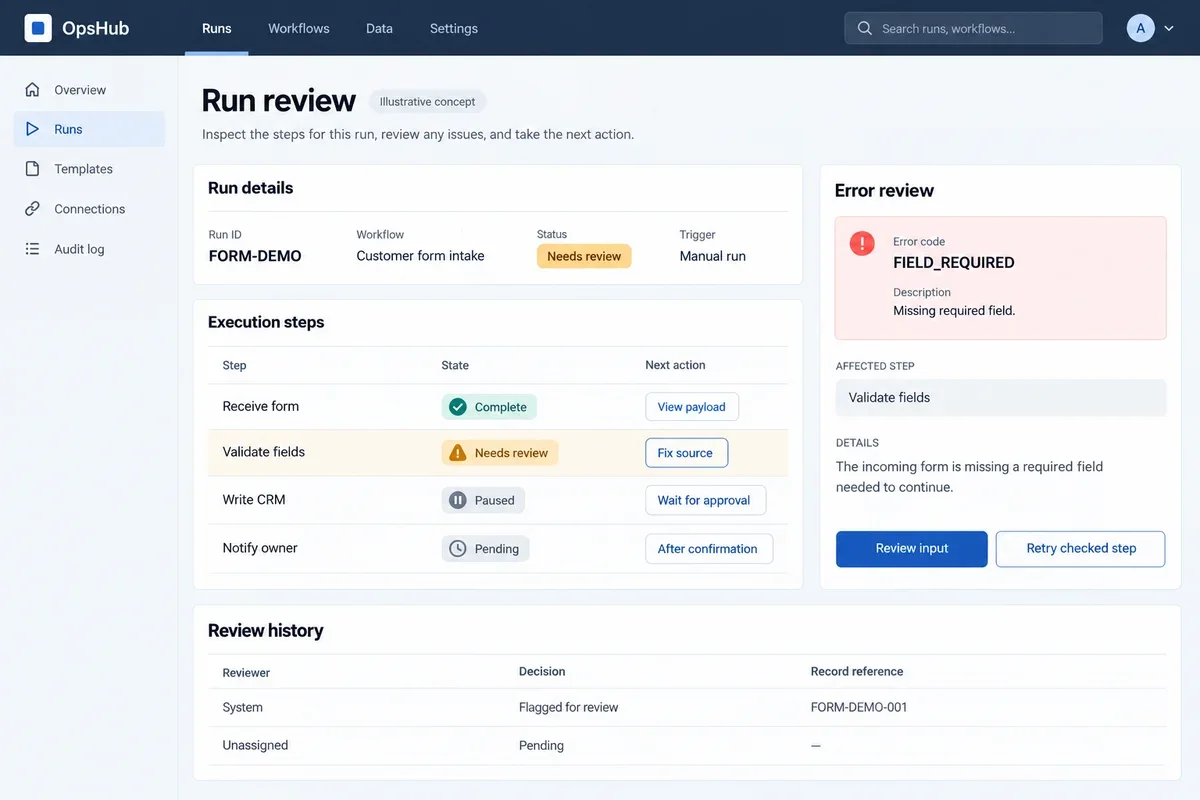
Task: Click the FORM-DEMO run ID
Action: (x=255, y=256)
